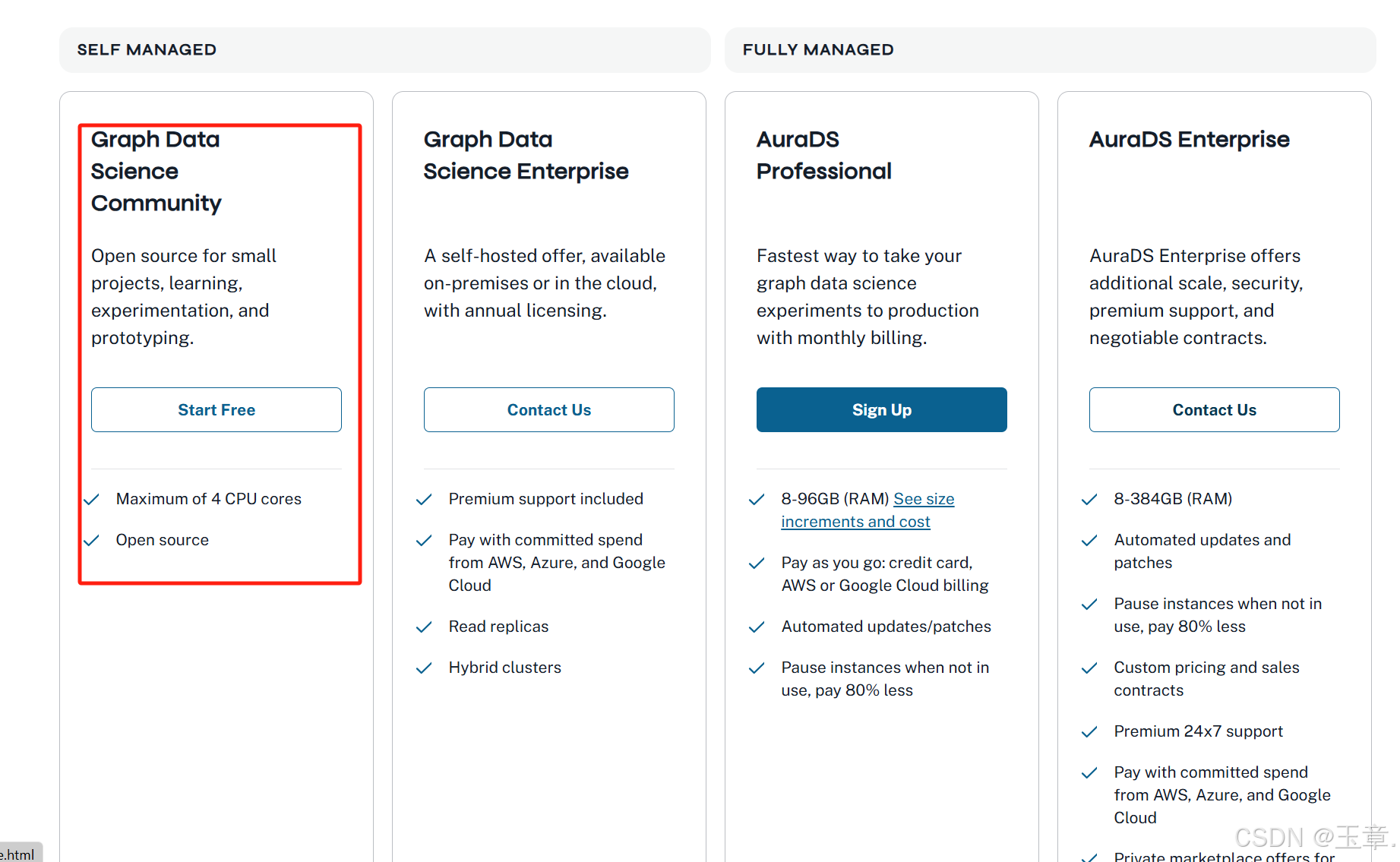1400x862 pixels.
Task: Click Contact Us under AuraDS Enterprise
Action: [x=1214, y=410]
